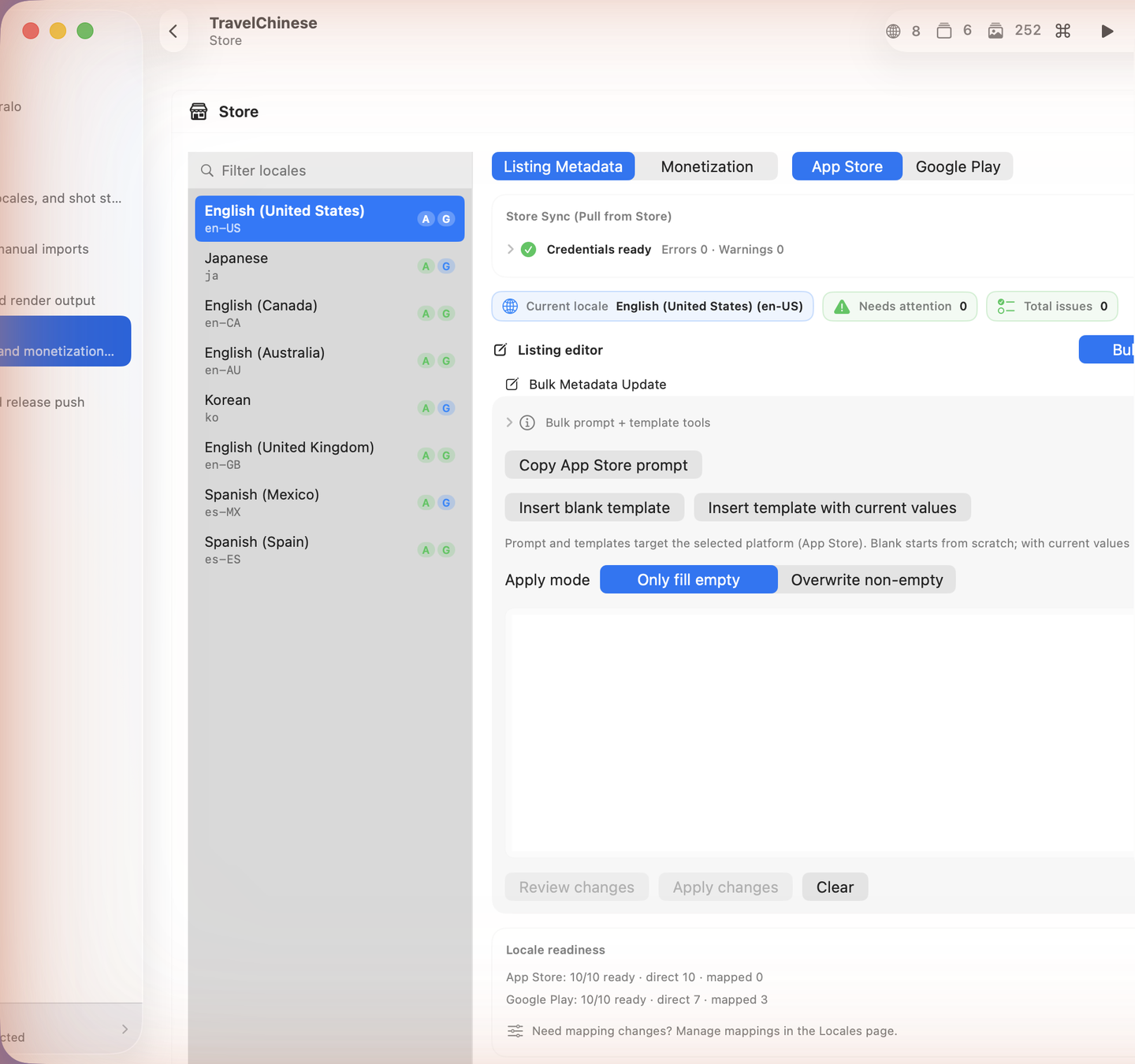
Task: Select Korean locale
Action: [329, 407]
